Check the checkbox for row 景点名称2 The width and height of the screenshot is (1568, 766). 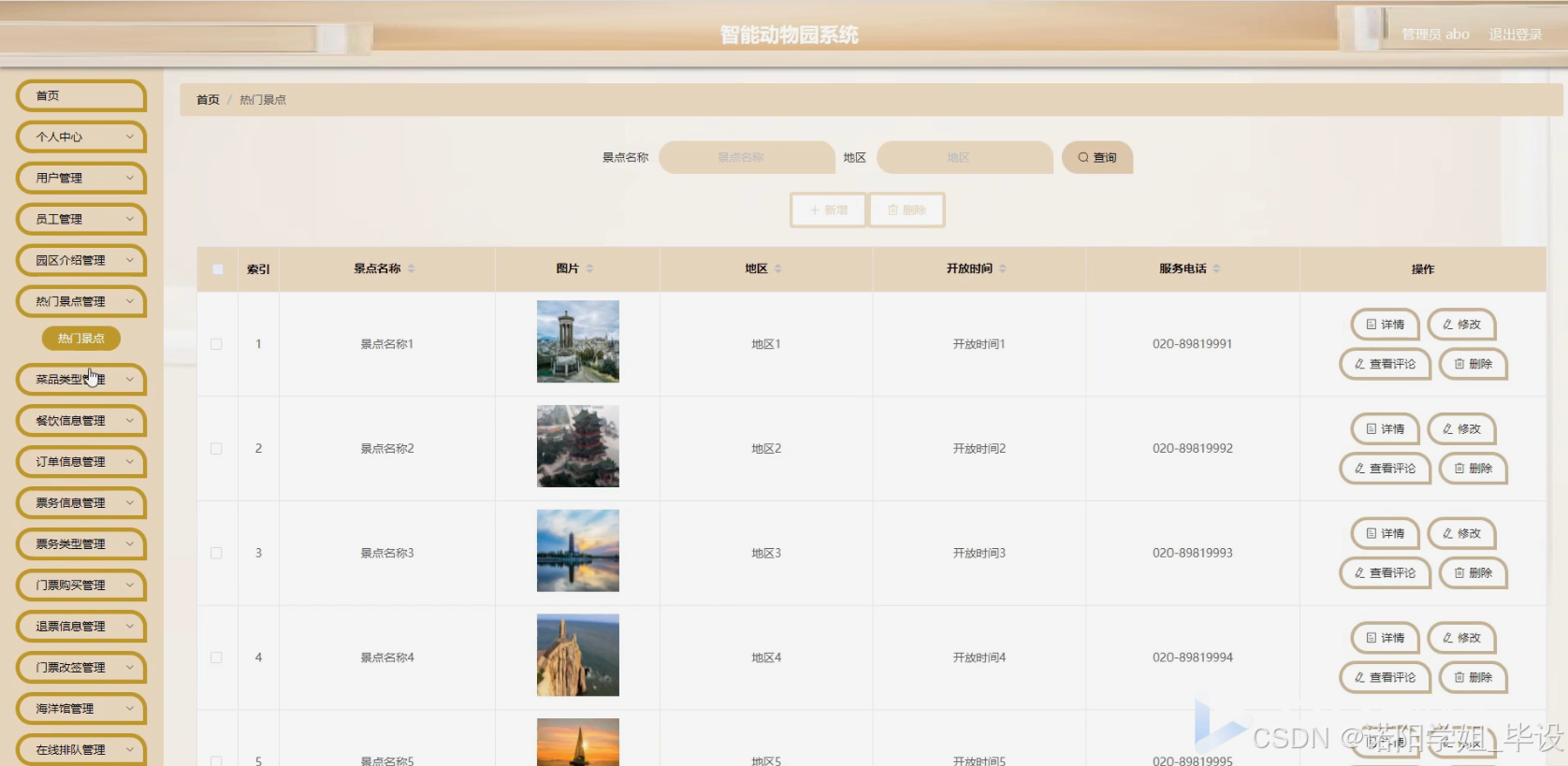pos(216,449)
